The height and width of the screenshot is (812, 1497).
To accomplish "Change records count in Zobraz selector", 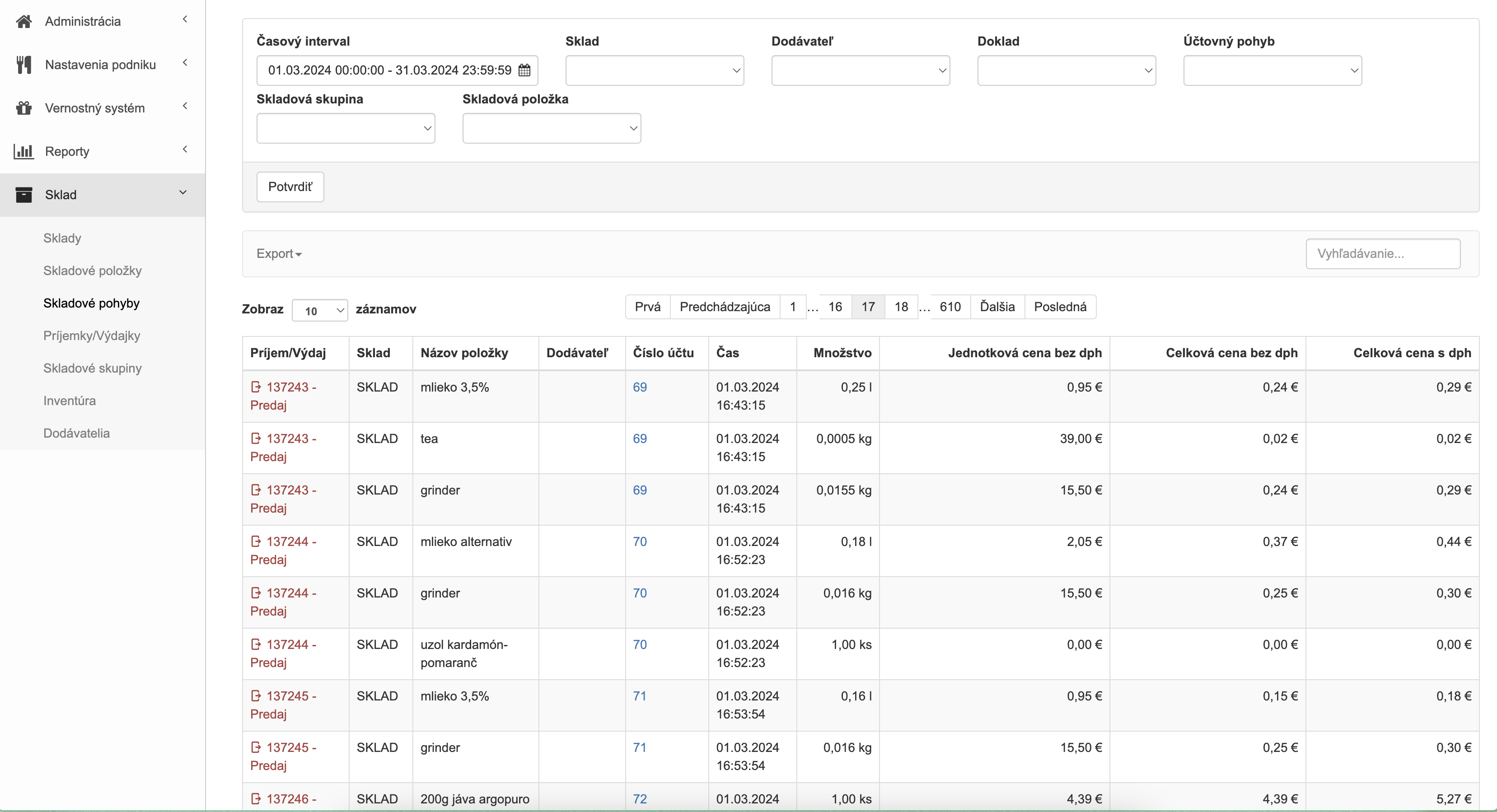I will tap(320, 310).
